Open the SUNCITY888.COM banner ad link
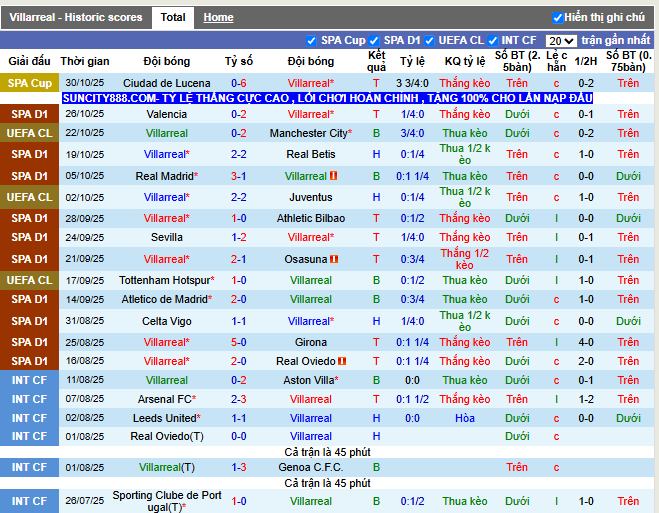 click(327, 98)
